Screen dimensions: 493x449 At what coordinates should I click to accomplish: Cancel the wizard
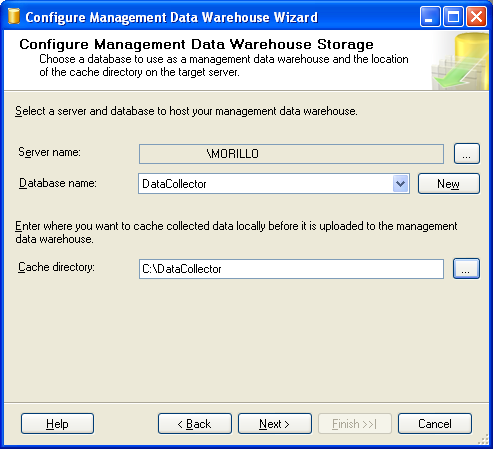coord(435,424)
